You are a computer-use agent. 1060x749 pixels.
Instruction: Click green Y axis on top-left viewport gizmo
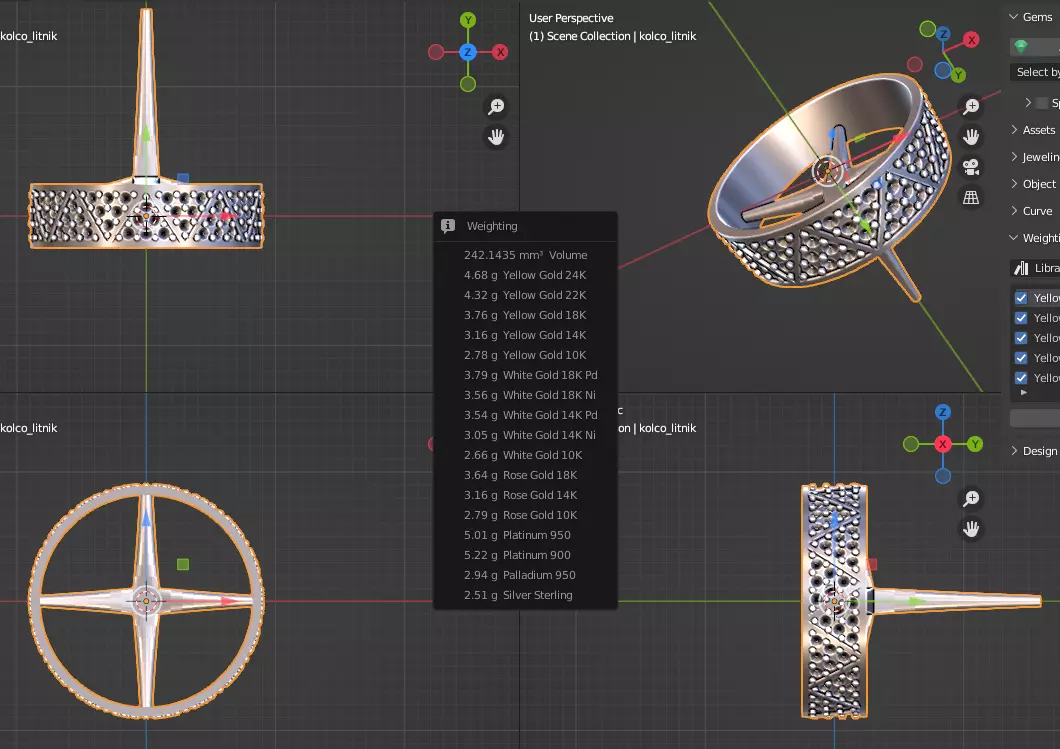pyautogui.click(x=468, y=20)
